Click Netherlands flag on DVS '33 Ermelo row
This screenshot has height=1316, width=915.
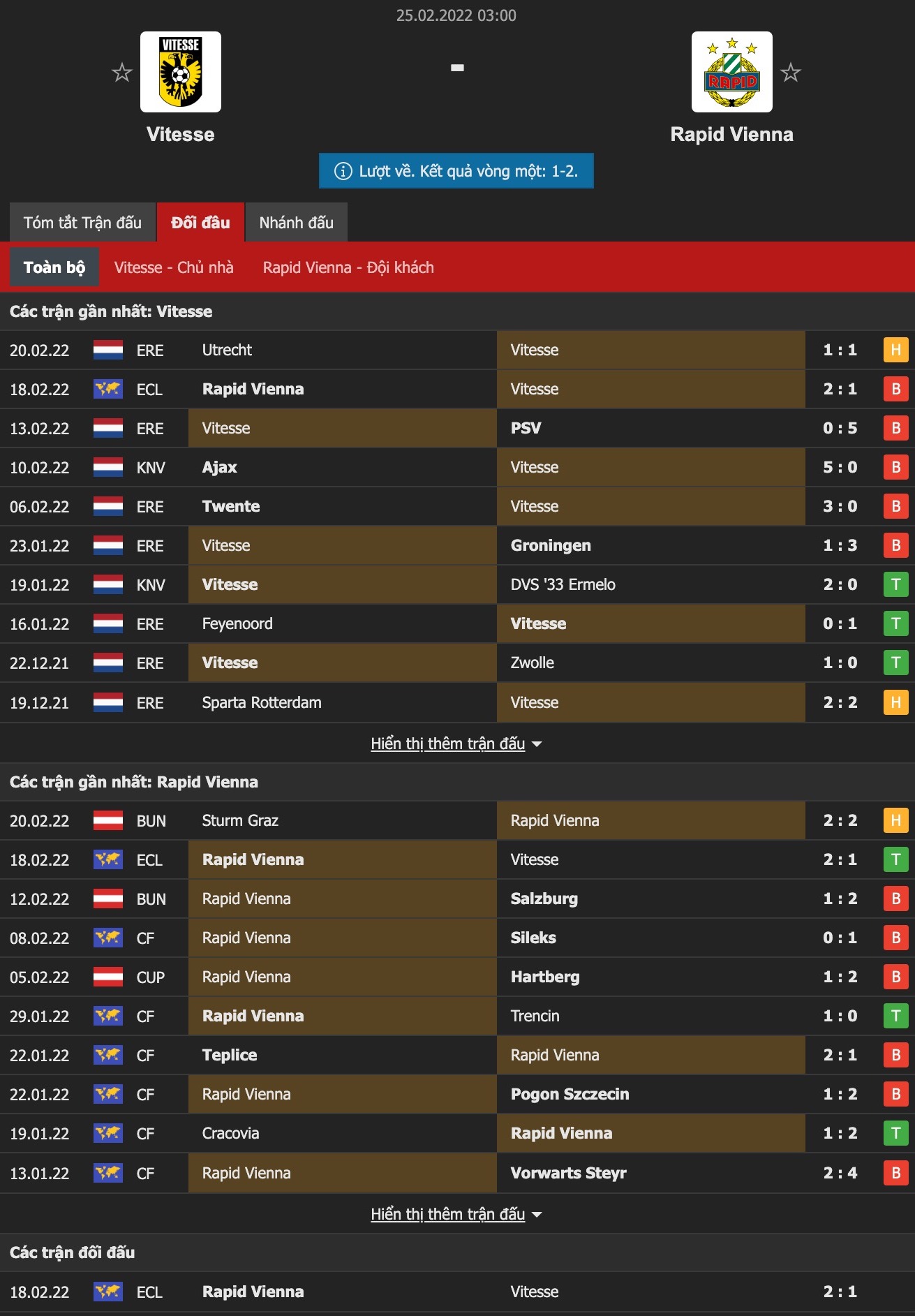108,584
